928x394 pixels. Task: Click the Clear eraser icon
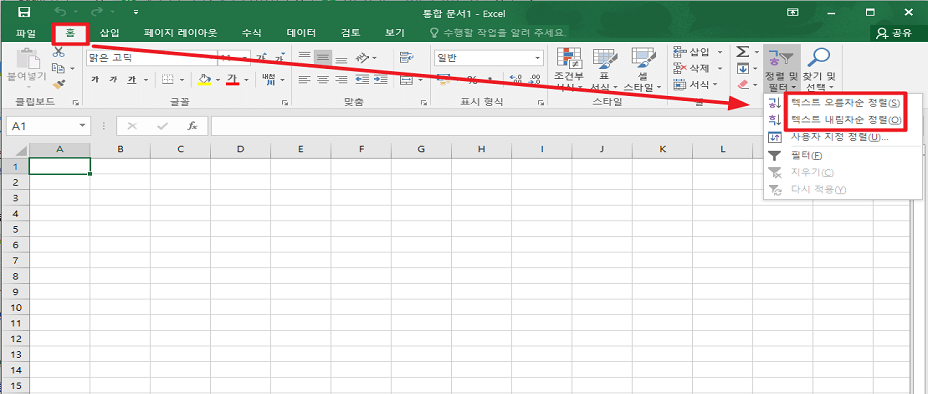(x=743, y=85)
